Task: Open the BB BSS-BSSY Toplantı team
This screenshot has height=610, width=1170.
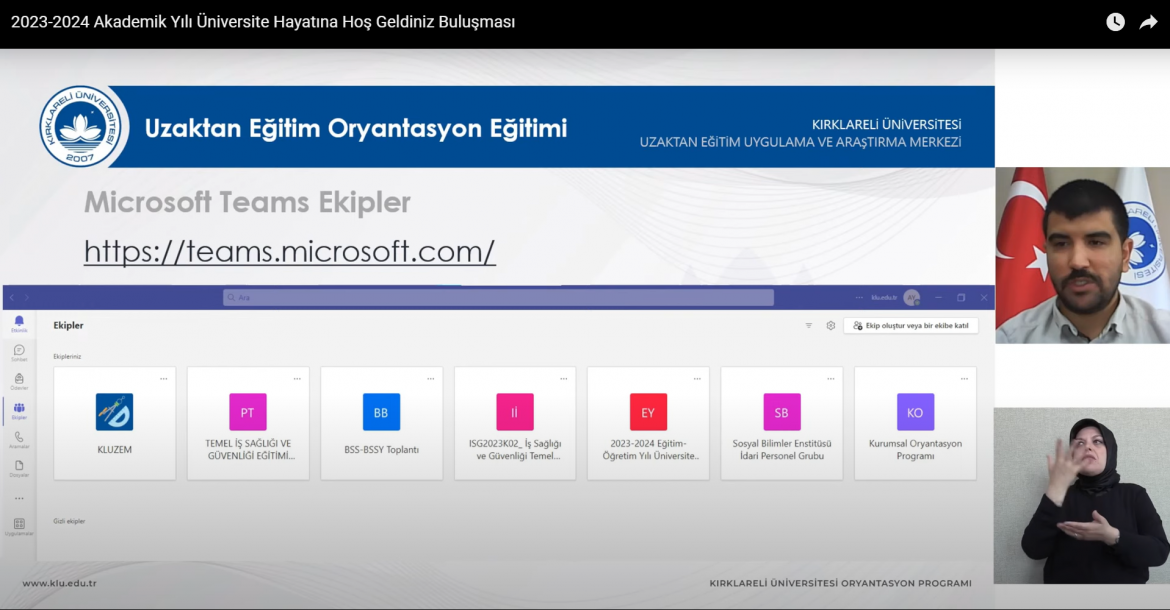Action: coord(381,423)
